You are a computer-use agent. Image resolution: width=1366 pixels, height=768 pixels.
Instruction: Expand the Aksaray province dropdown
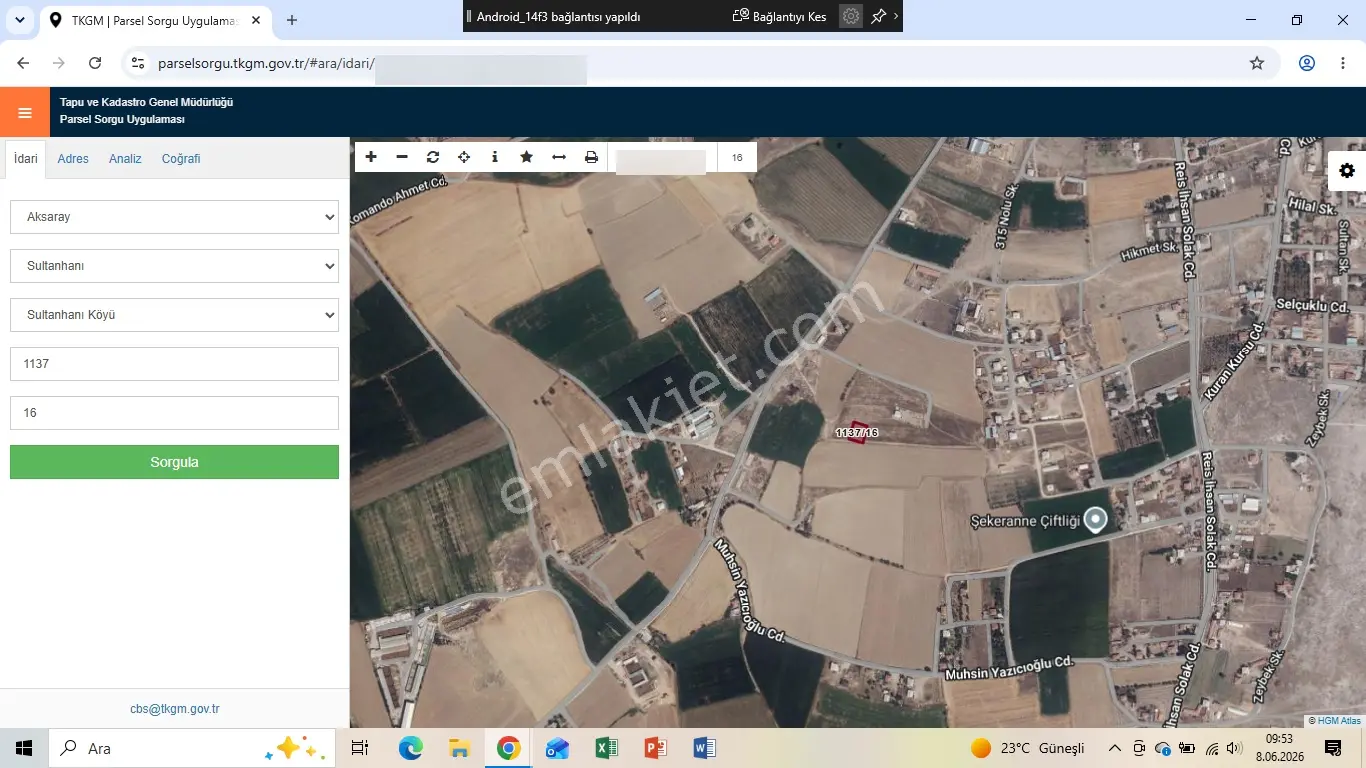pyautogui.click(x=174, y=217)
